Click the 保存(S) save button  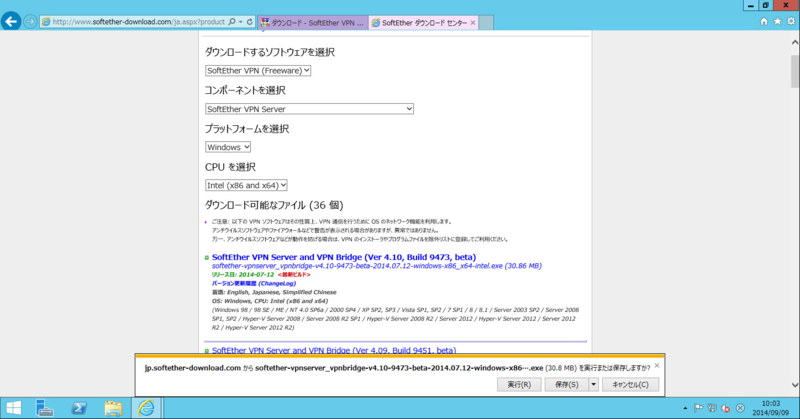click(x=566, y=385)
